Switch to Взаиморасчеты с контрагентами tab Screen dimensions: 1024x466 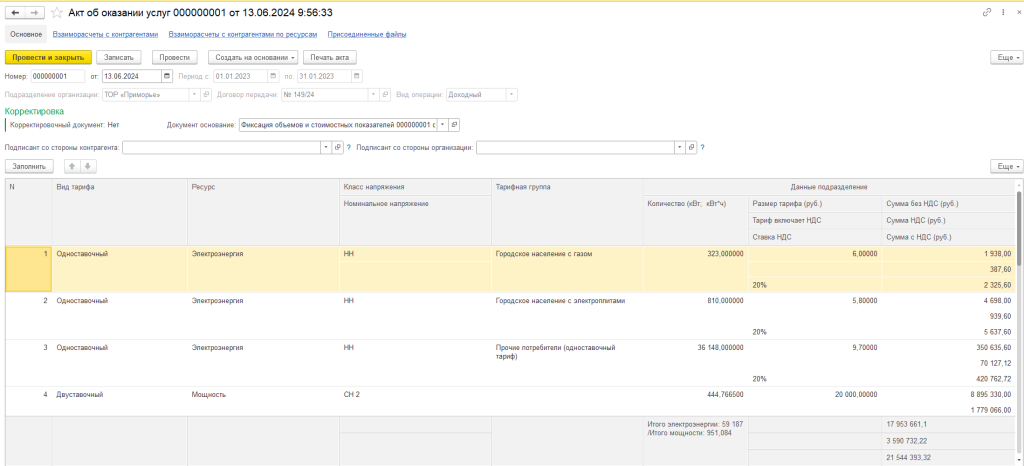[x=105, y=35]
